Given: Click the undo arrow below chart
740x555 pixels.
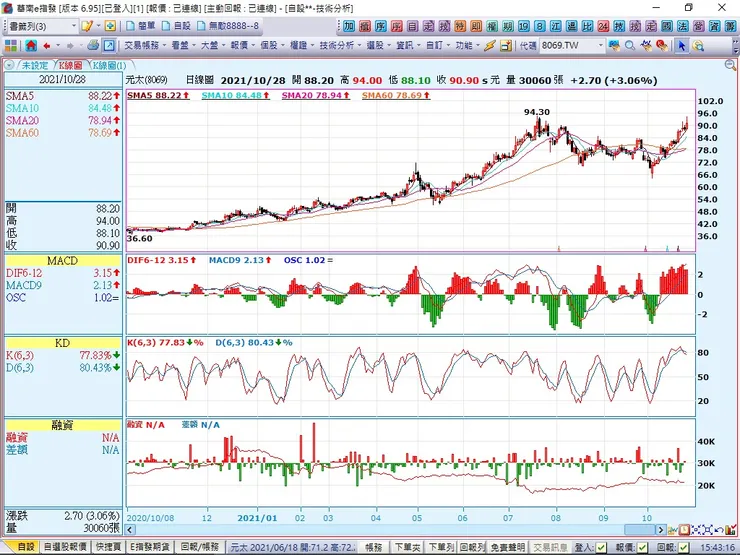Looking at the screenshot, I should tap(719, 530).
